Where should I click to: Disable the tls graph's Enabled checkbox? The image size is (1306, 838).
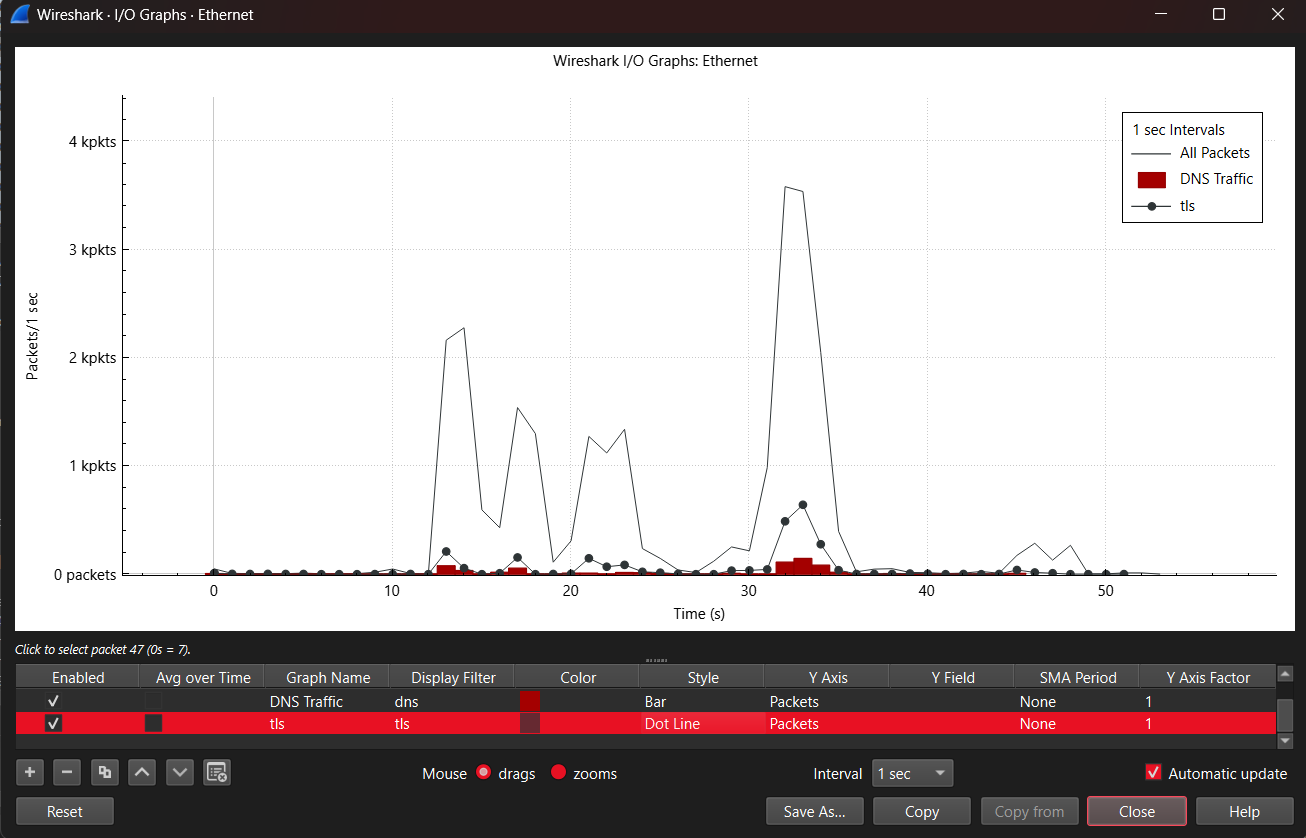[53, 723]
